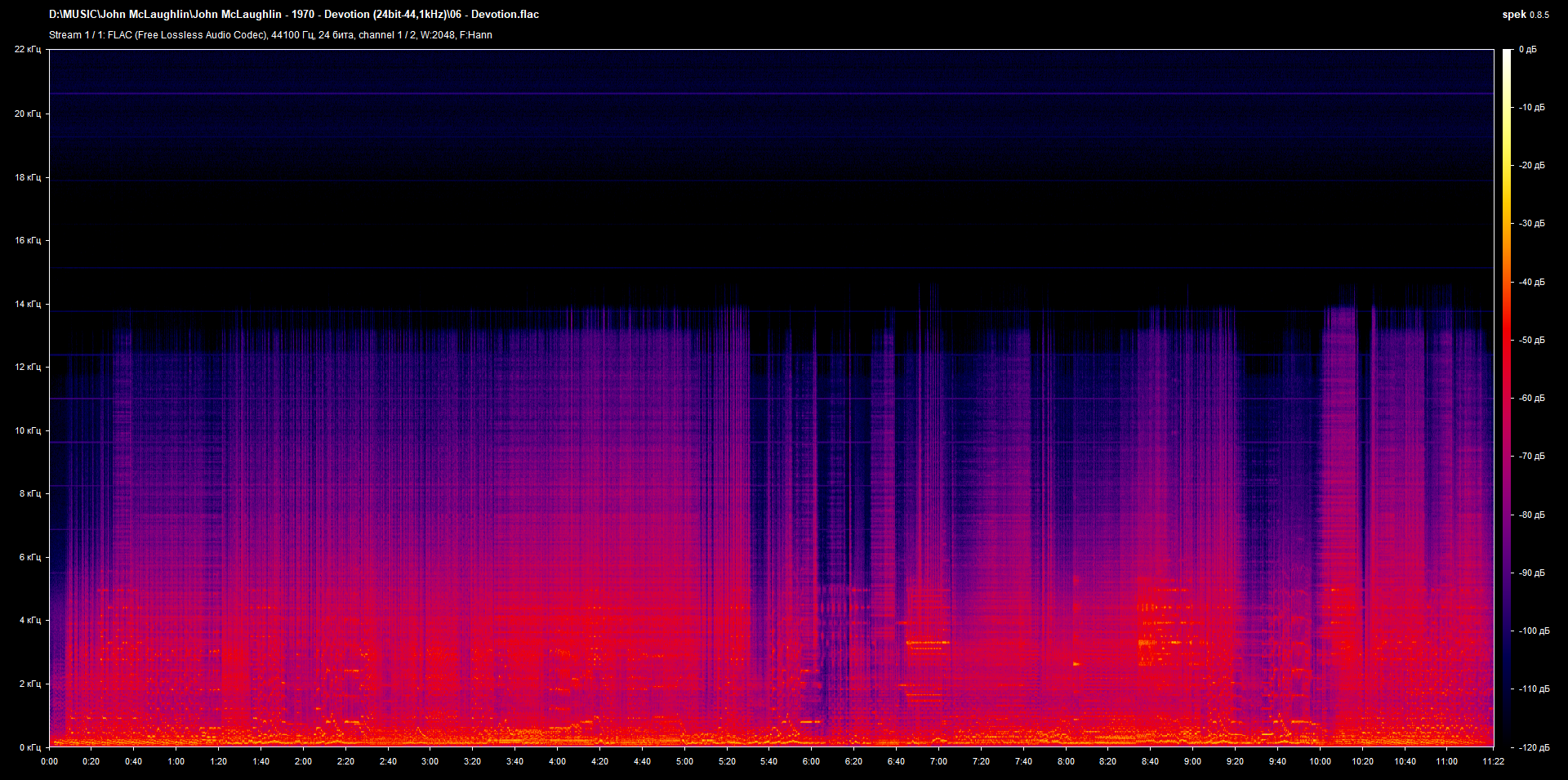
Task: Click the -50 дБ level scale label
Action: click(1531, 340)
